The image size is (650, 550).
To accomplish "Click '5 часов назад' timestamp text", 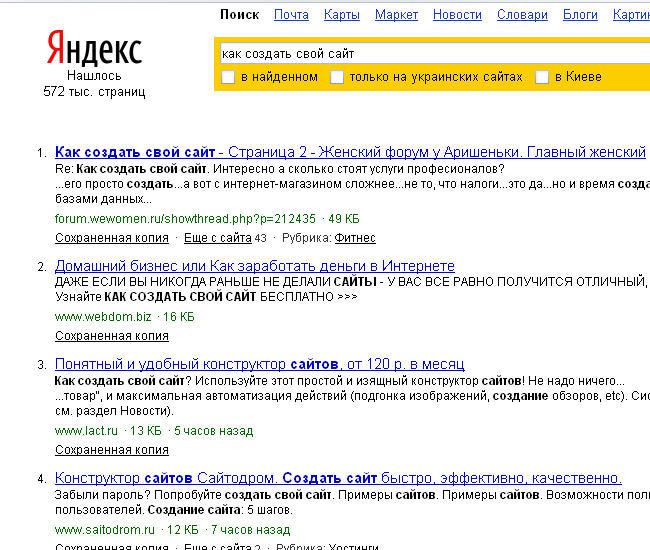I will pos(213,431).
